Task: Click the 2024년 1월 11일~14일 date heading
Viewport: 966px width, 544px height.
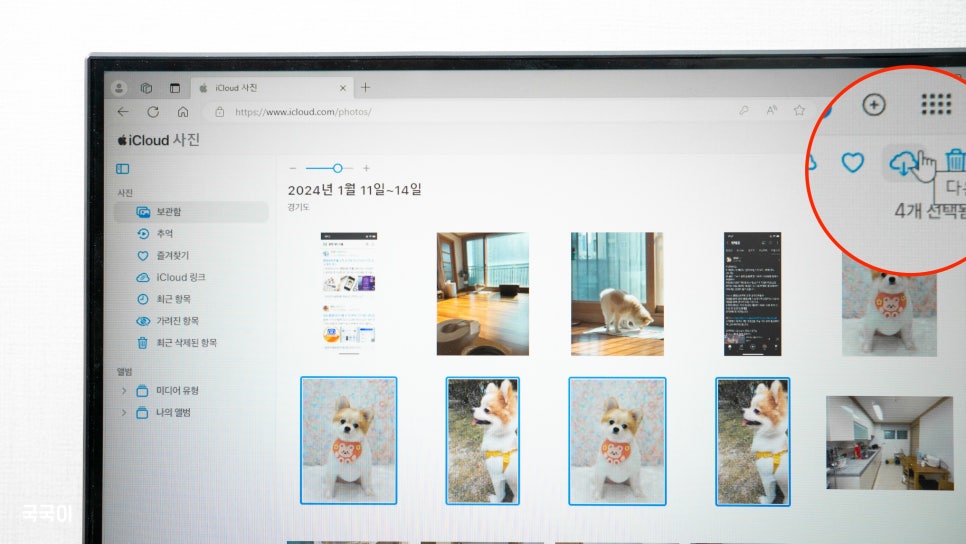Action: point(355,190)
